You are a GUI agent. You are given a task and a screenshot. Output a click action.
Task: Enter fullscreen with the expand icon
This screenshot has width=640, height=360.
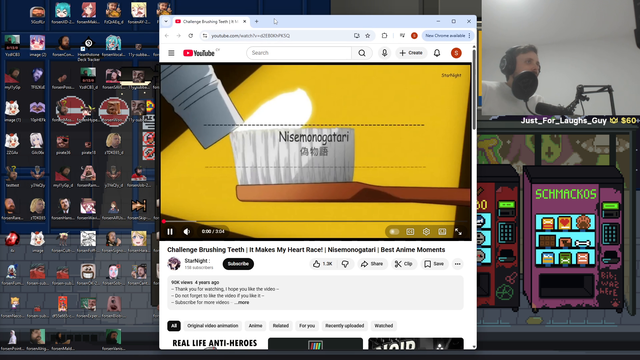[x=458, y=231]
